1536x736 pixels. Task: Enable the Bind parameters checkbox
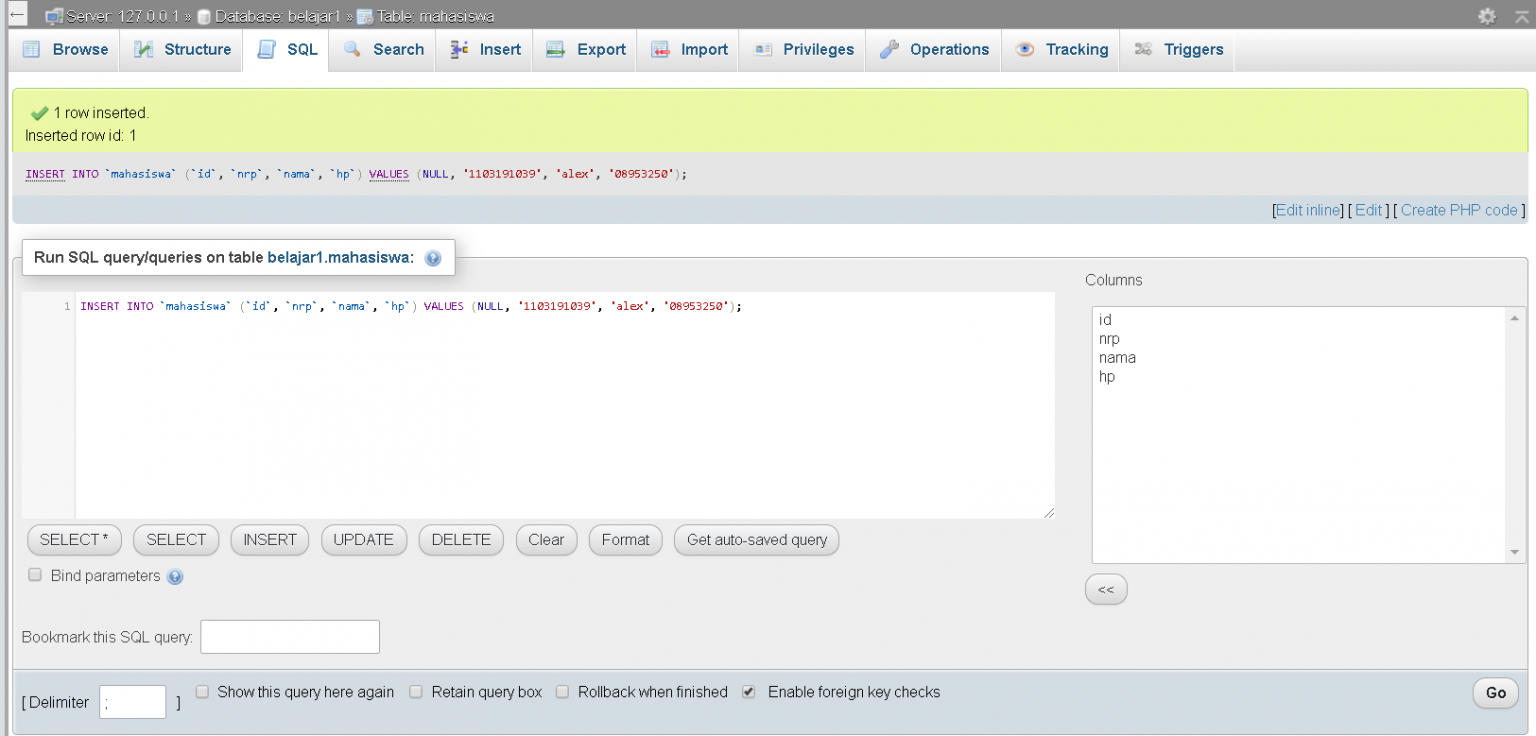(35, 575)
